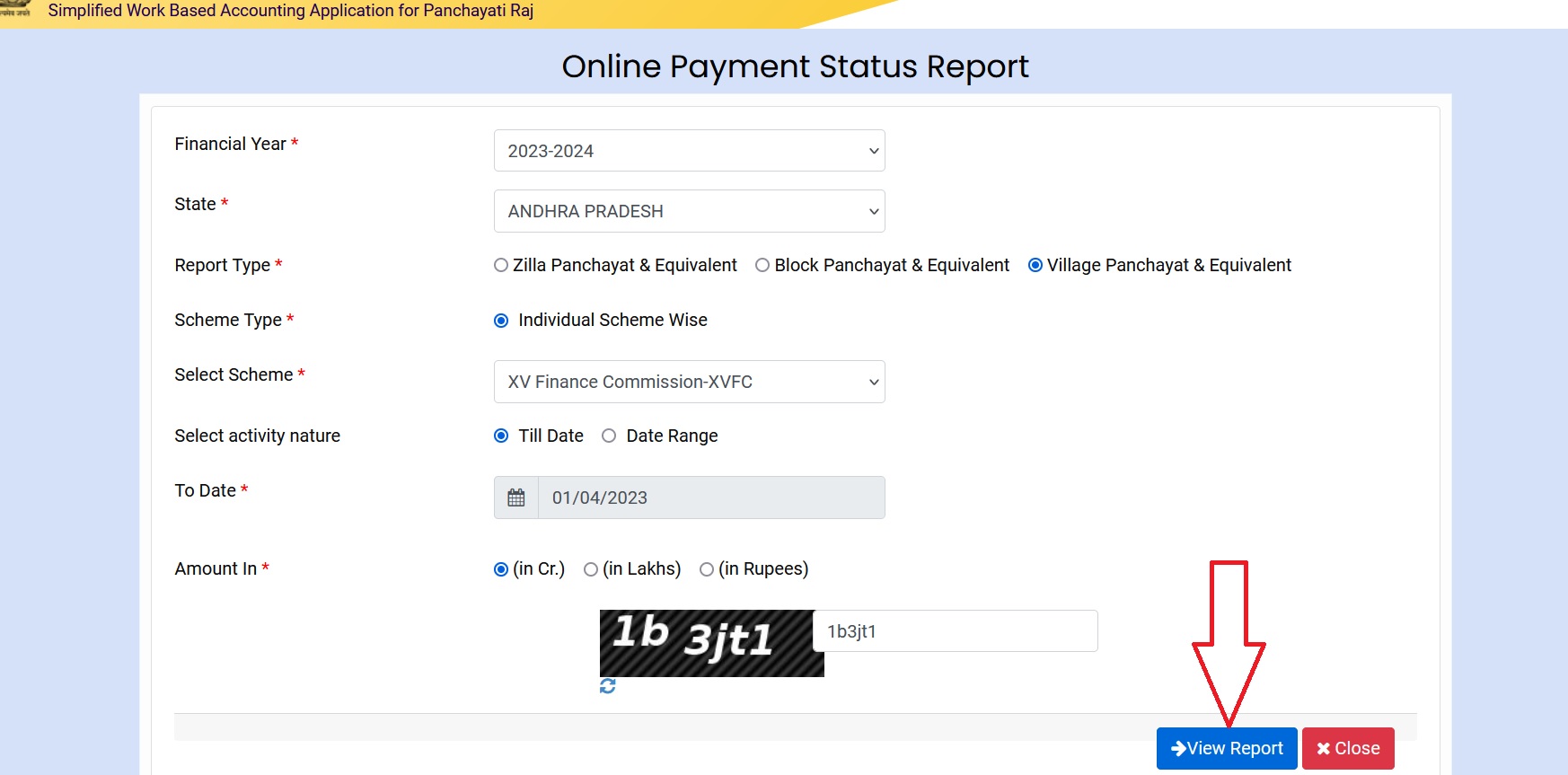Viewport: 1568px width, 775px height.
Task: Click the calendar icon beside To Date
Action: click(x=516, y=498)
